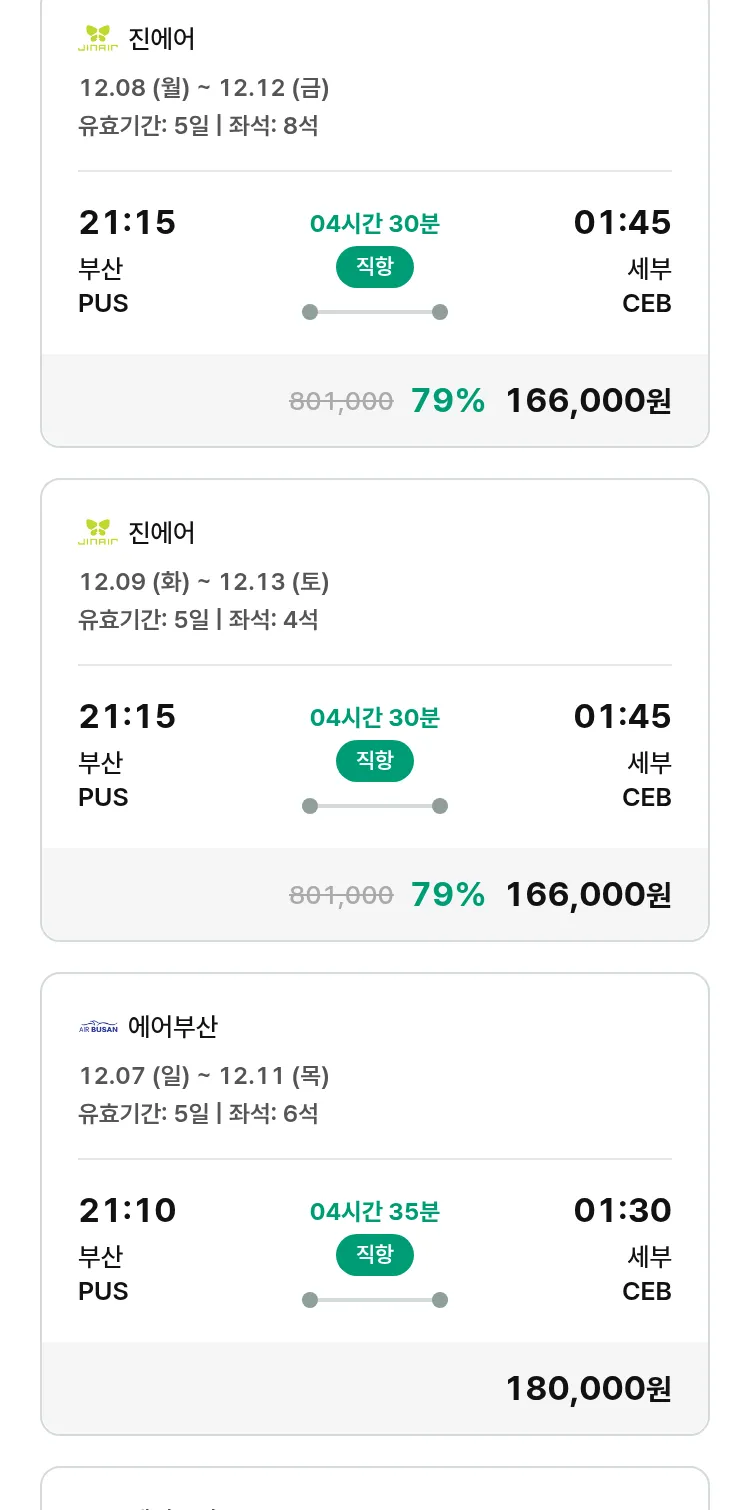Image resolution: width=750 pixels, height=1510 pixels.
Task: Click the 04시간 35분 flight duration
Action: click(374, 1212)
